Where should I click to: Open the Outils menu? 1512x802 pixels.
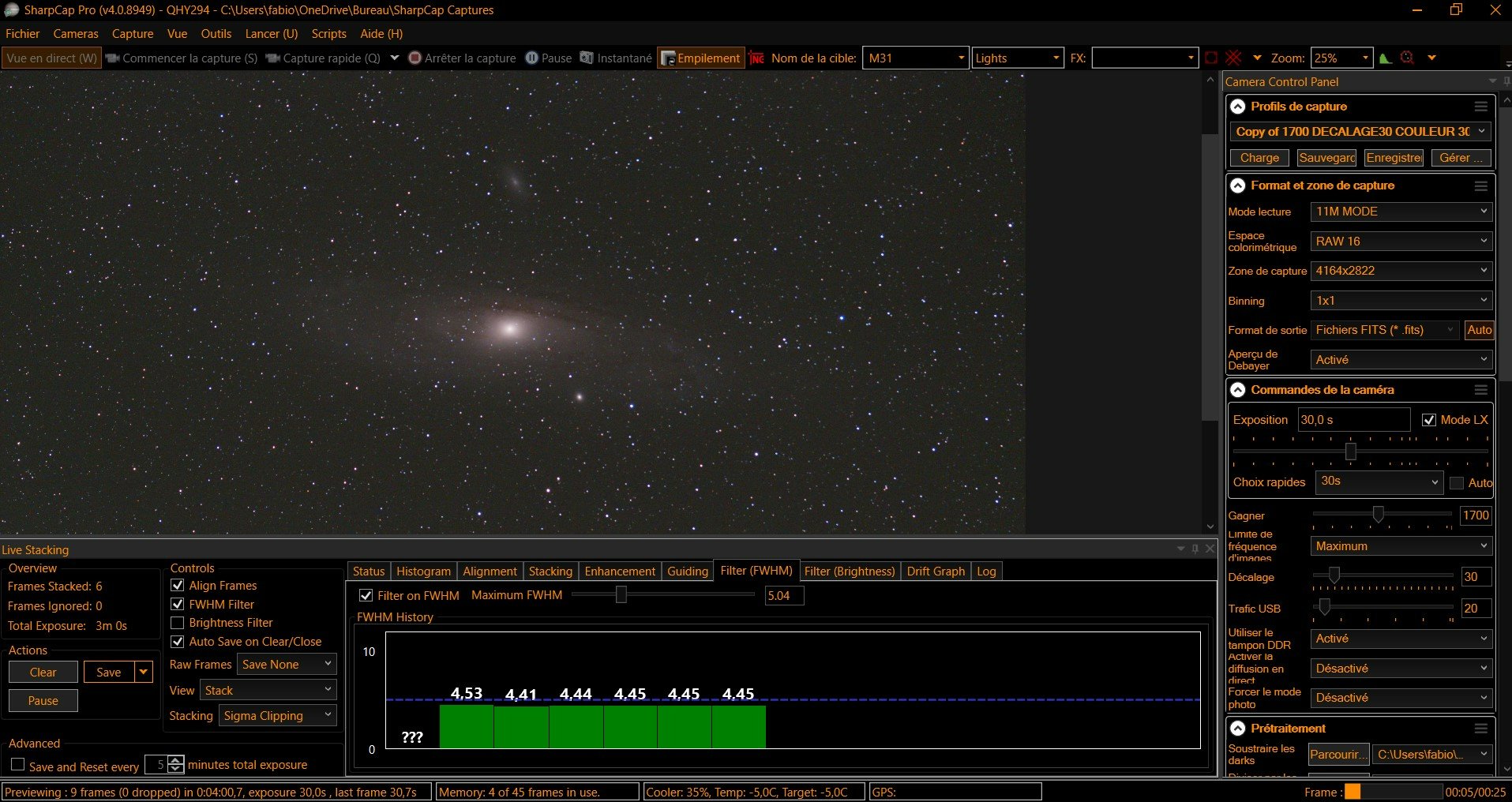[x=216, y=34]
